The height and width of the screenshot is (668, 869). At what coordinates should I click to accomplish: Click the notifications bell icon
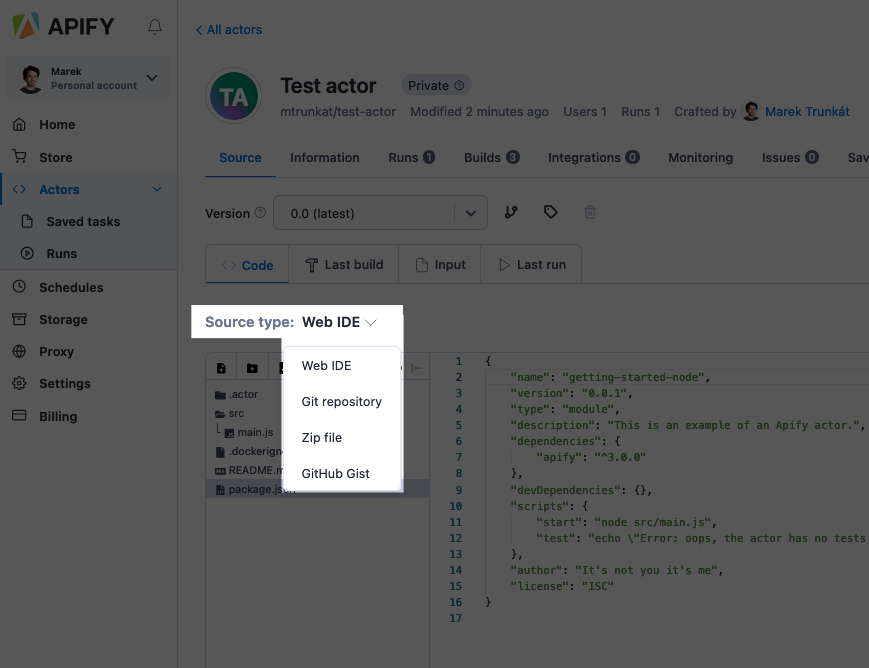154,27
